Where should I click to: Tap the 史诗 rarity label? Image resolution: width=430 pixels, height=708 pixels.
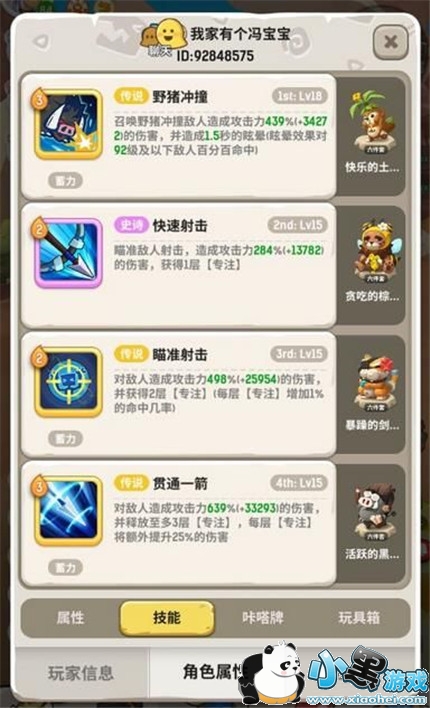tap(131, 226)
